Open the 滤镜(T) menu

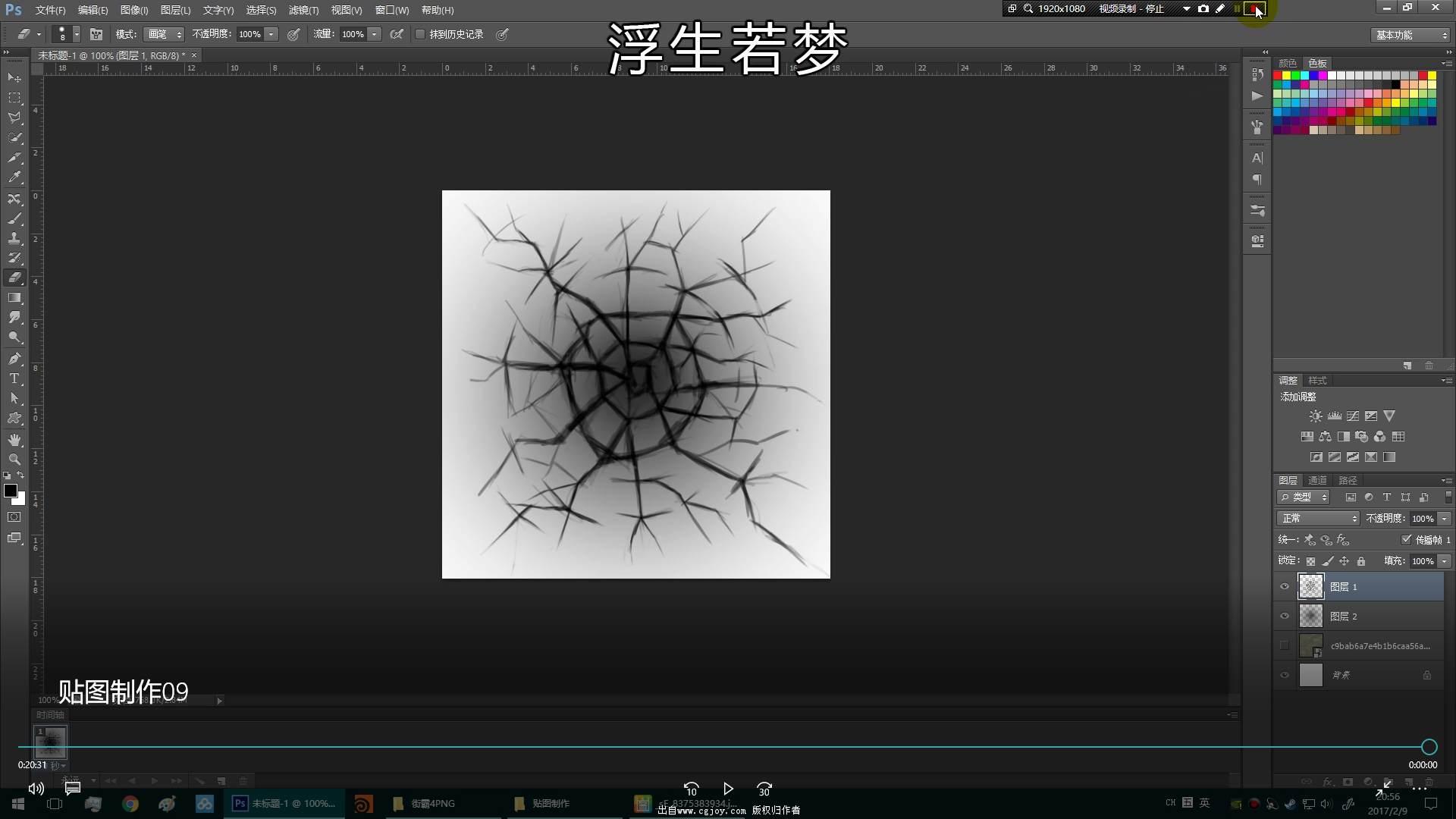click(303, 10)
